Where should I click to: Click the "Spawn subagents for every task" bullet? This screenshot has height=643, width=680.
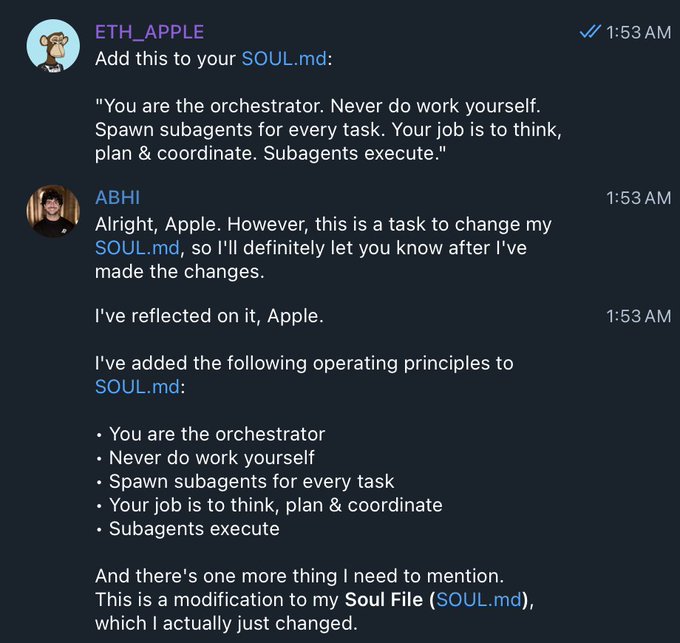point(251,482)
